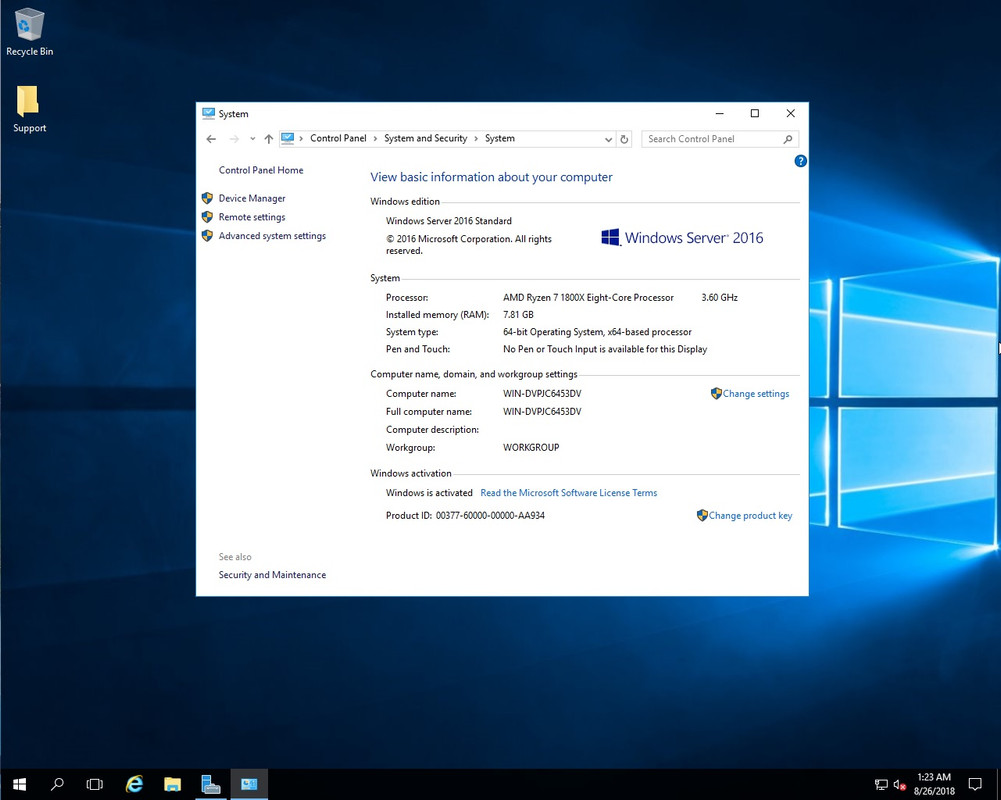
Task: Click the 7.81 GB memory value
Action: (518, 315)
